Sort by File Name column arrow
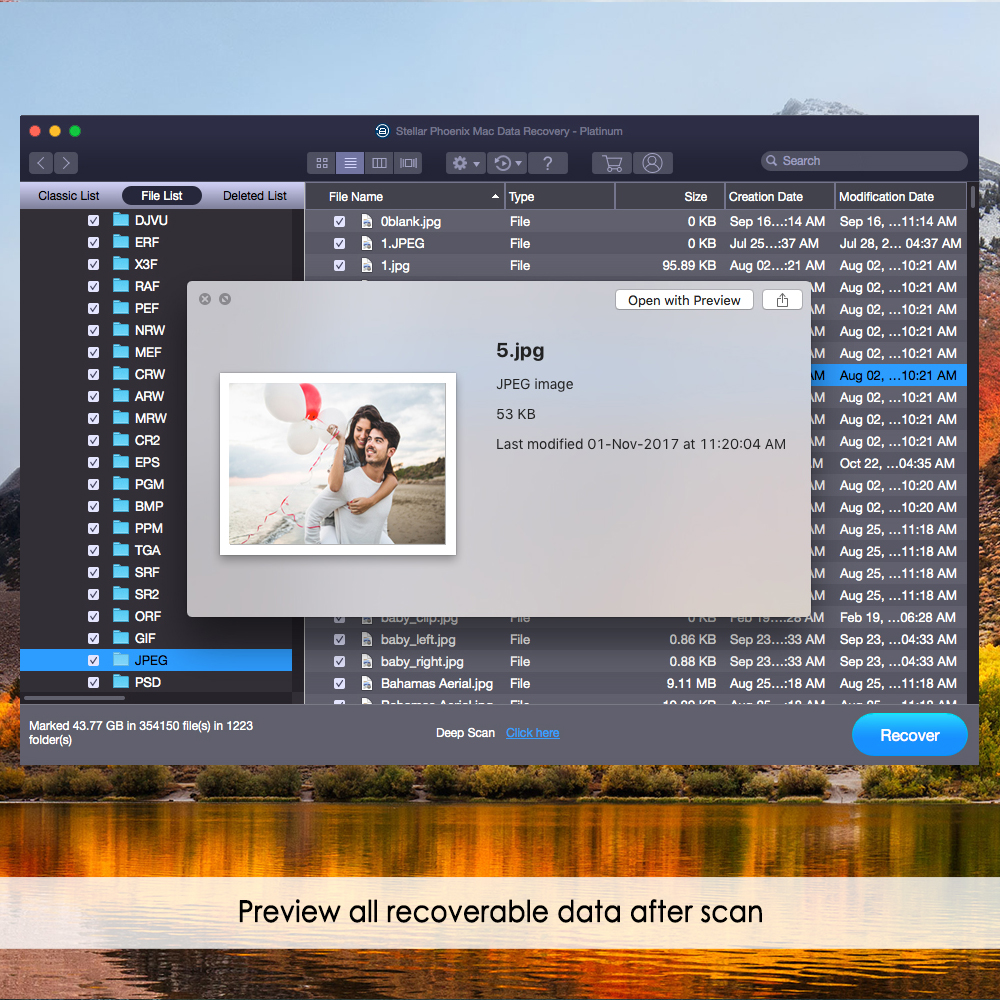 [495, 197]
